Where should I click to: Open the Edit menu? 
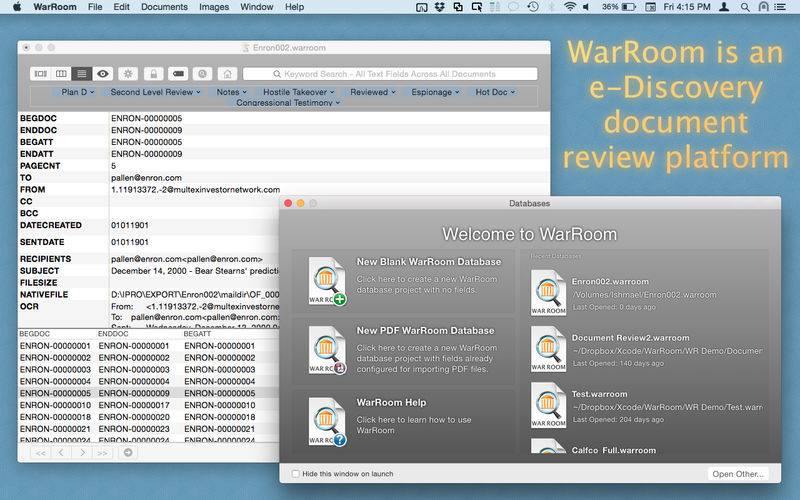121,7
